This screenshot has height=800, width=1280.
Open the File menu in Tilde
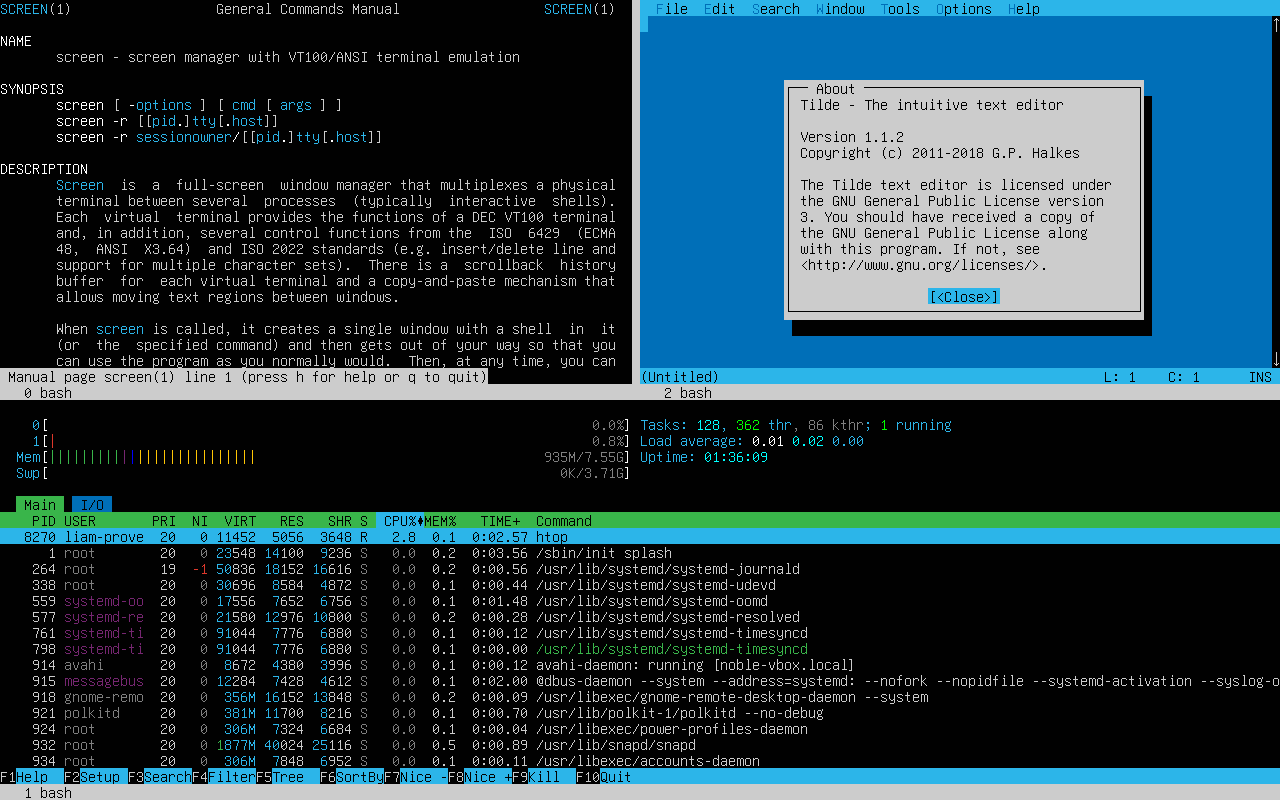(672, 9)
